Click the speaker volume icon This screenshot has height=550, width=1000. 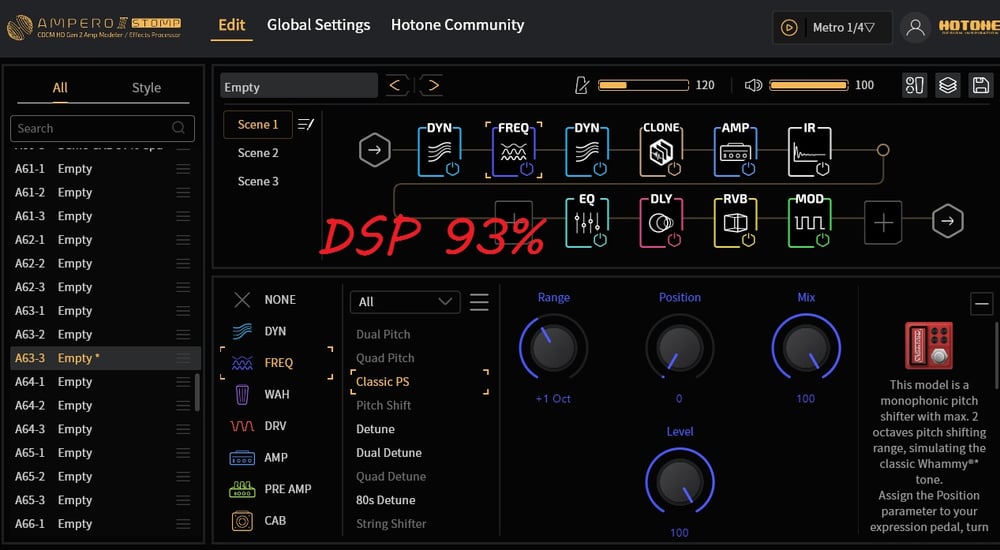(x=753, y=85)
